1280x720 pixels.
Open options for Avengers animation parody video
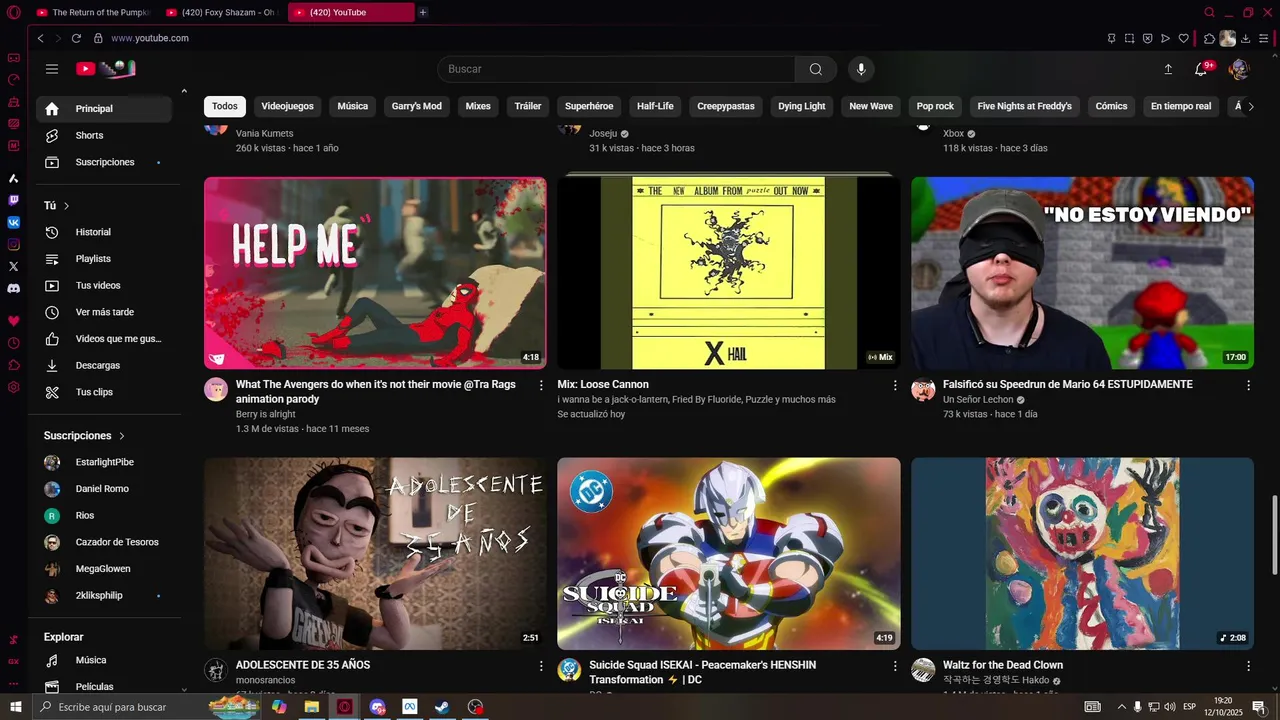(541, 385)
